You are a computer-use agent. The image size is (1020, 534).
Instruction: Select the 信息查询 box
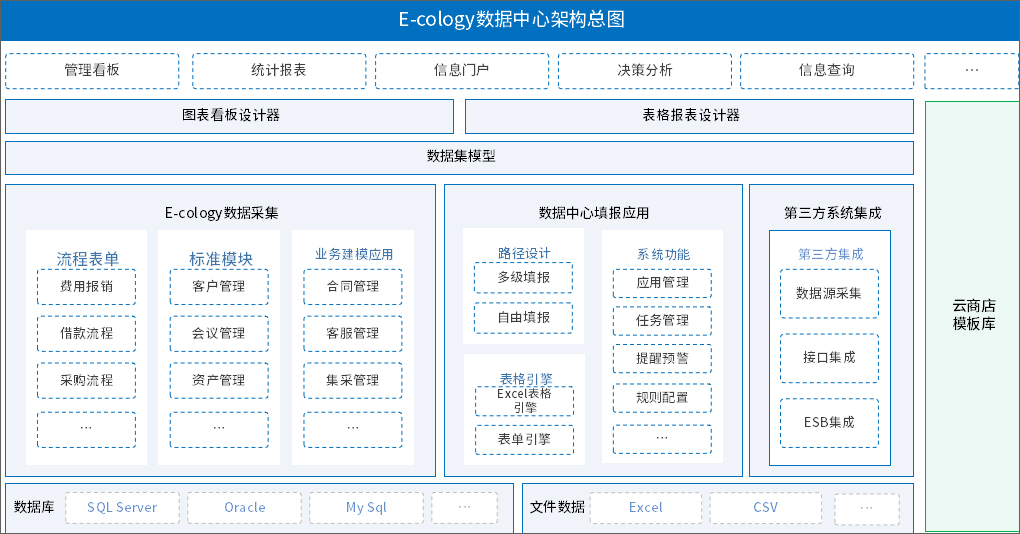827,70
